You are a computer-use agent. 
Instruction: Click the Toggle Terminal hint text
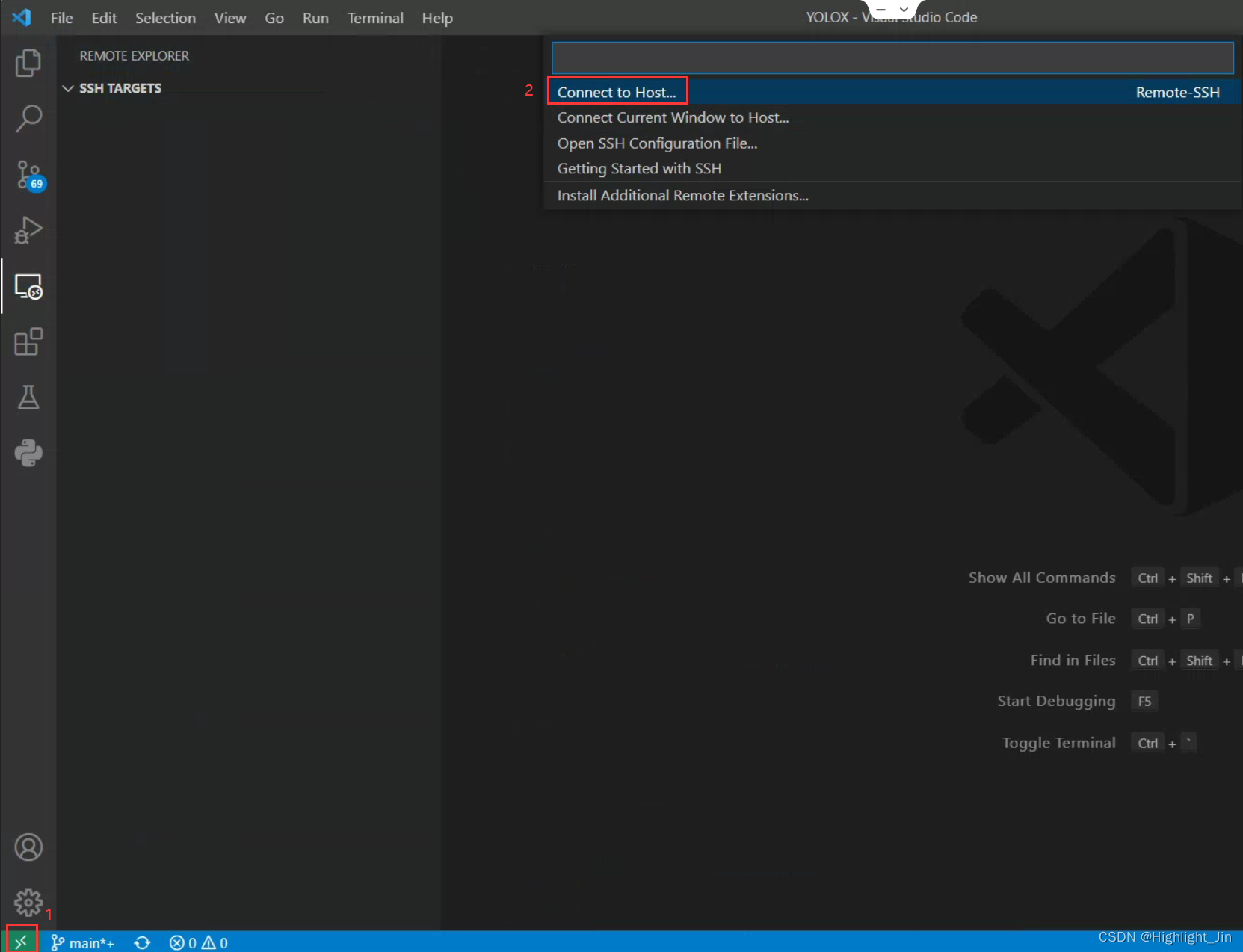(1058, 743)
